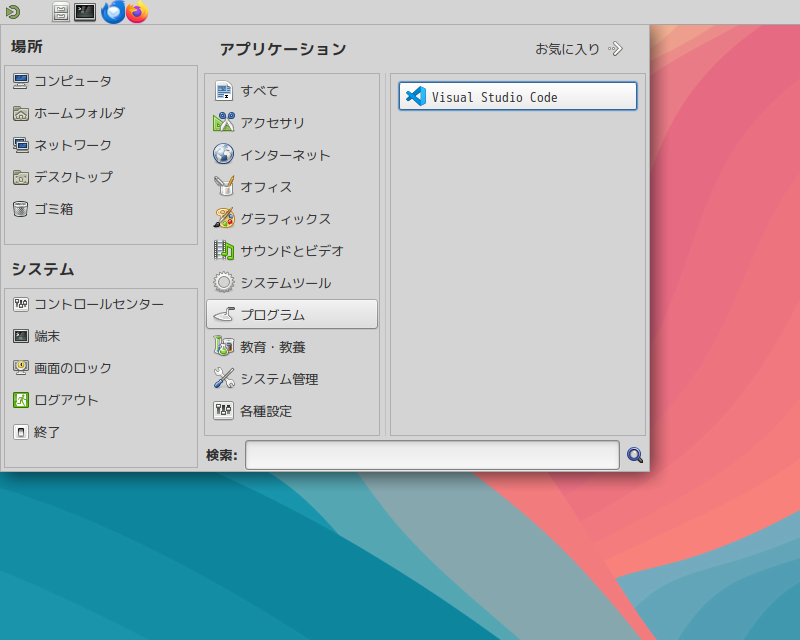Click the オフィス pencil cup icon
The height and width of the screenshot is (640, 800).
(x=223, y=186)
